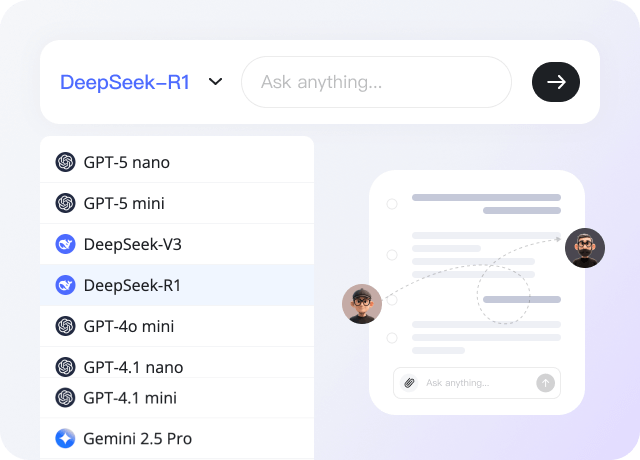640x460 pixels.
Task: Click the bearded avatar with sunglasses
Action: coord(585,248)
